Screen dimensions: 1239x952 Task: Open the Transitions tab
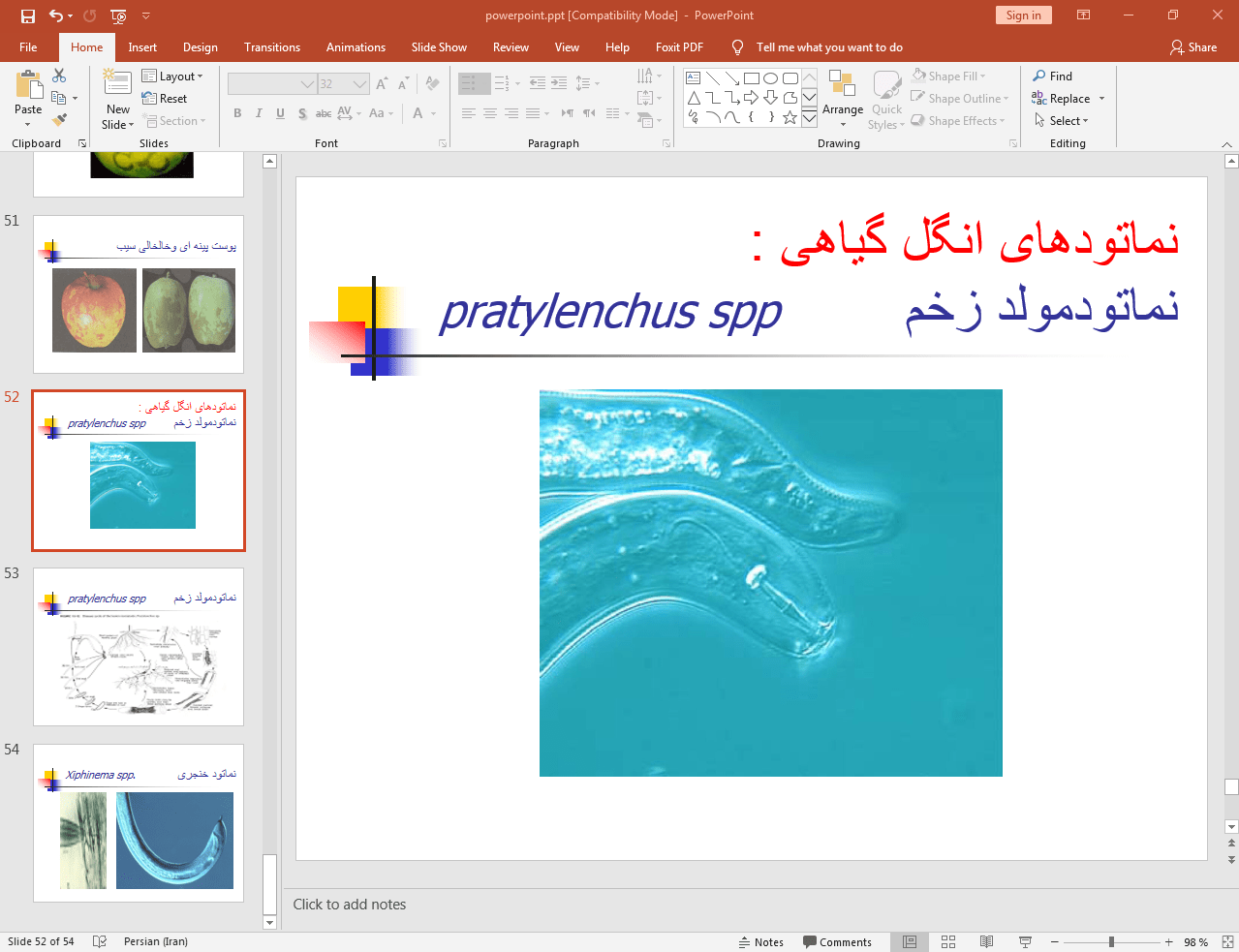point(272,47)
